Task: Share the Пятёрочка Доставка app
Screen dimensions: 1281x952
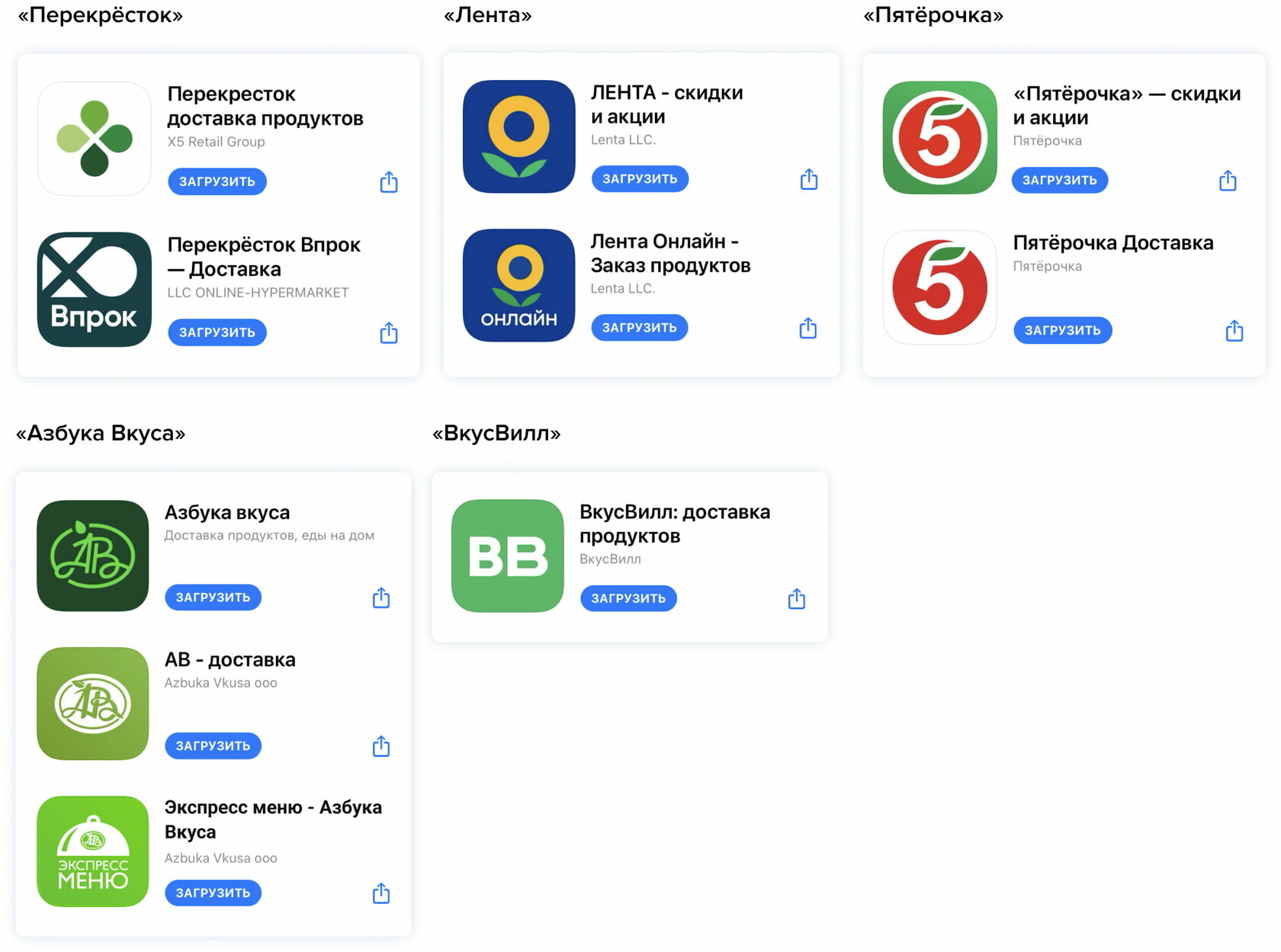Action: pos(1234,331)
